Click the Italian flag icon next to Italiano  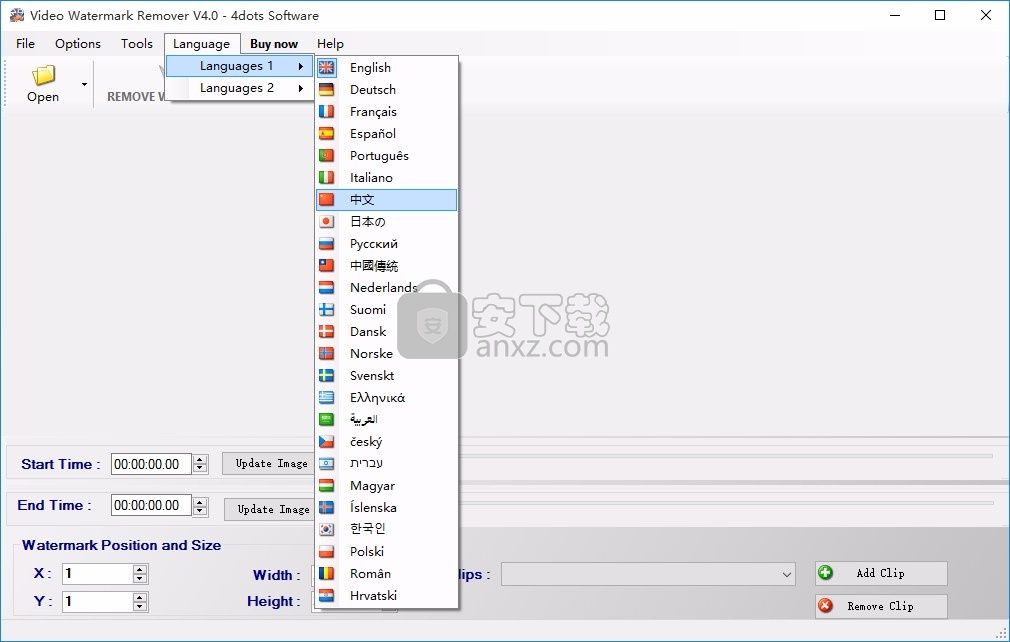point(327,177)
